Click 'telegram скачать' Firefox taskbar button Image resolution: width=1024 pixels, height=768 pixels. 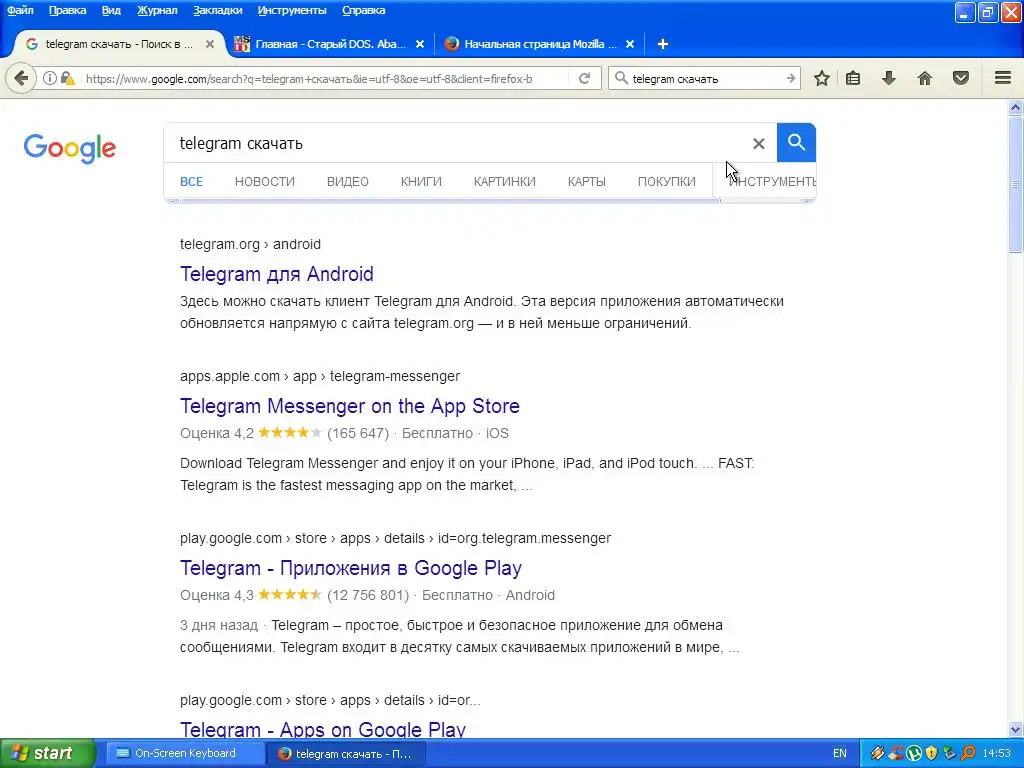point(346,754)
